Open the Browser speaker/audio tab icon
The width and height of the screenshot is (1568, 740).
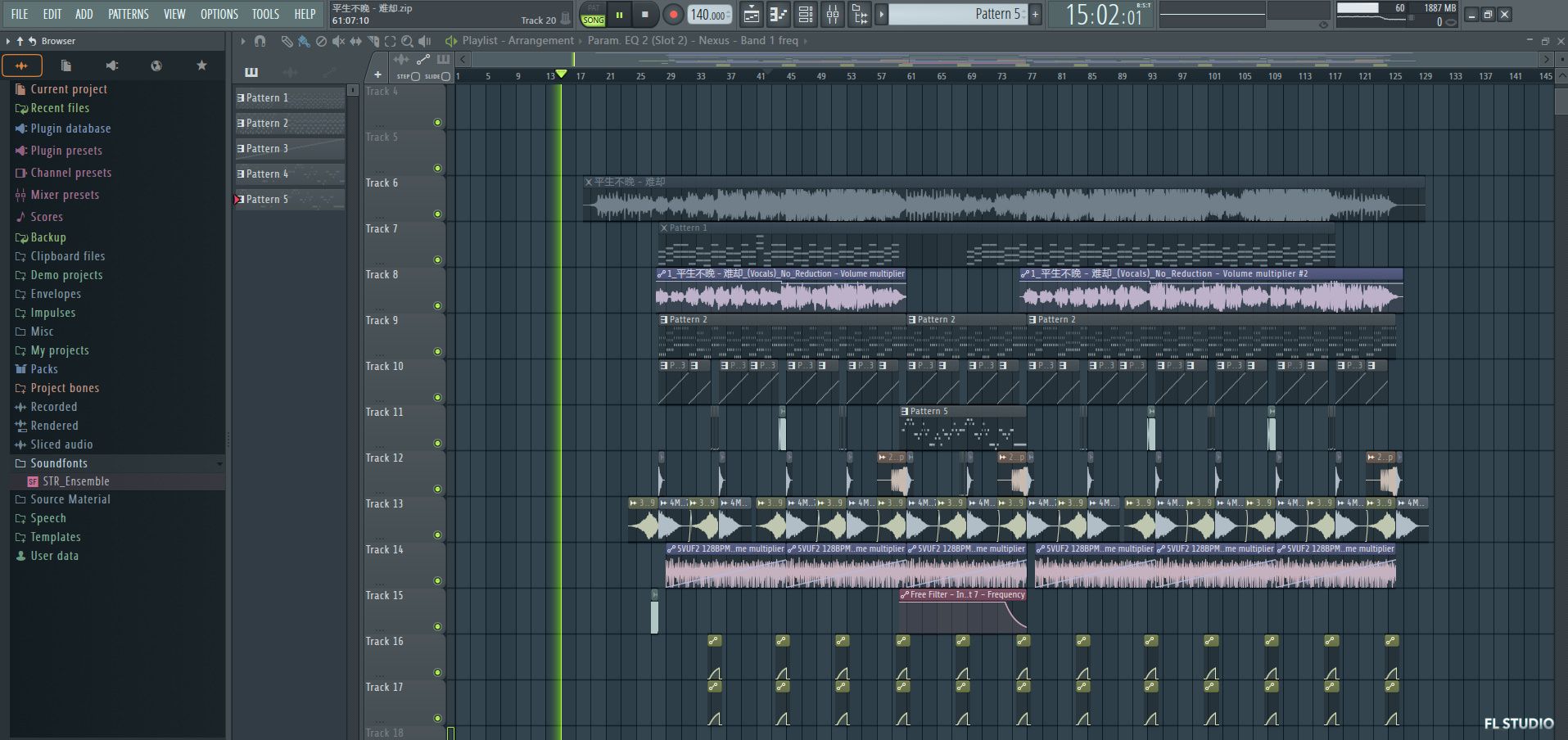coord(112,65)
